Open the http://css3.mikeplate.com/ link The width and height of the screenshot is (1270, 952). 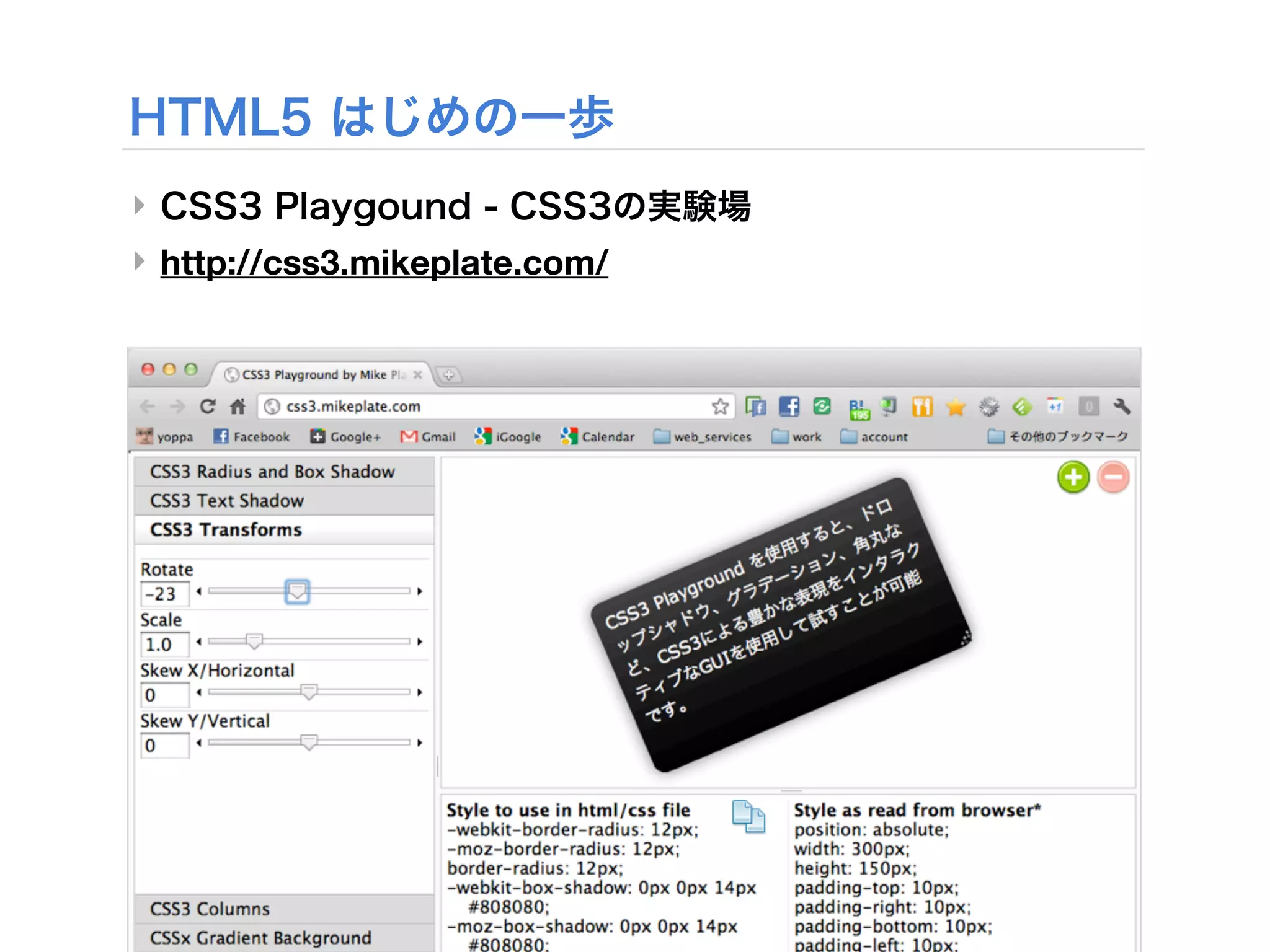pos(384,263)
